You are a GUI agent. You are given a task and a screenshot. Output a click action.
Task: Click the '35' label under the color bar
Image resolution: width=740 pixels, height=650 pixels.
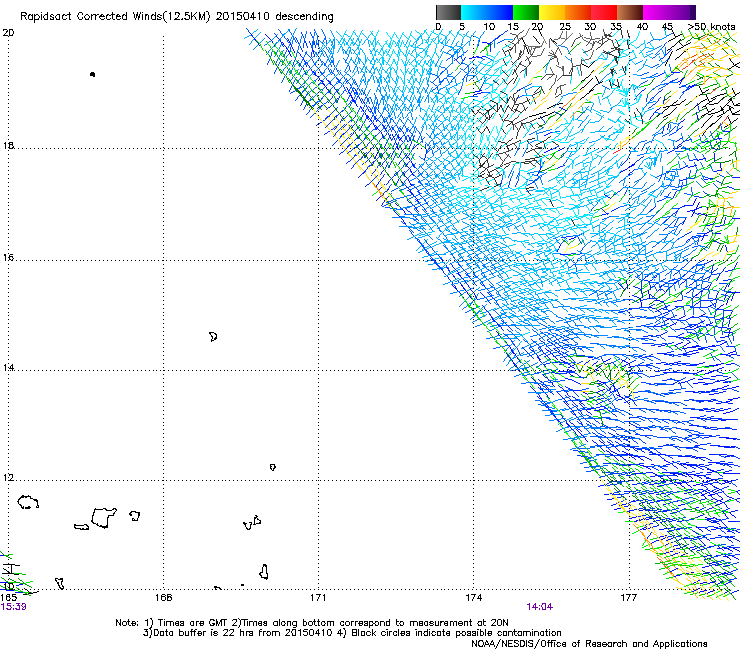(x=616, y=27)
